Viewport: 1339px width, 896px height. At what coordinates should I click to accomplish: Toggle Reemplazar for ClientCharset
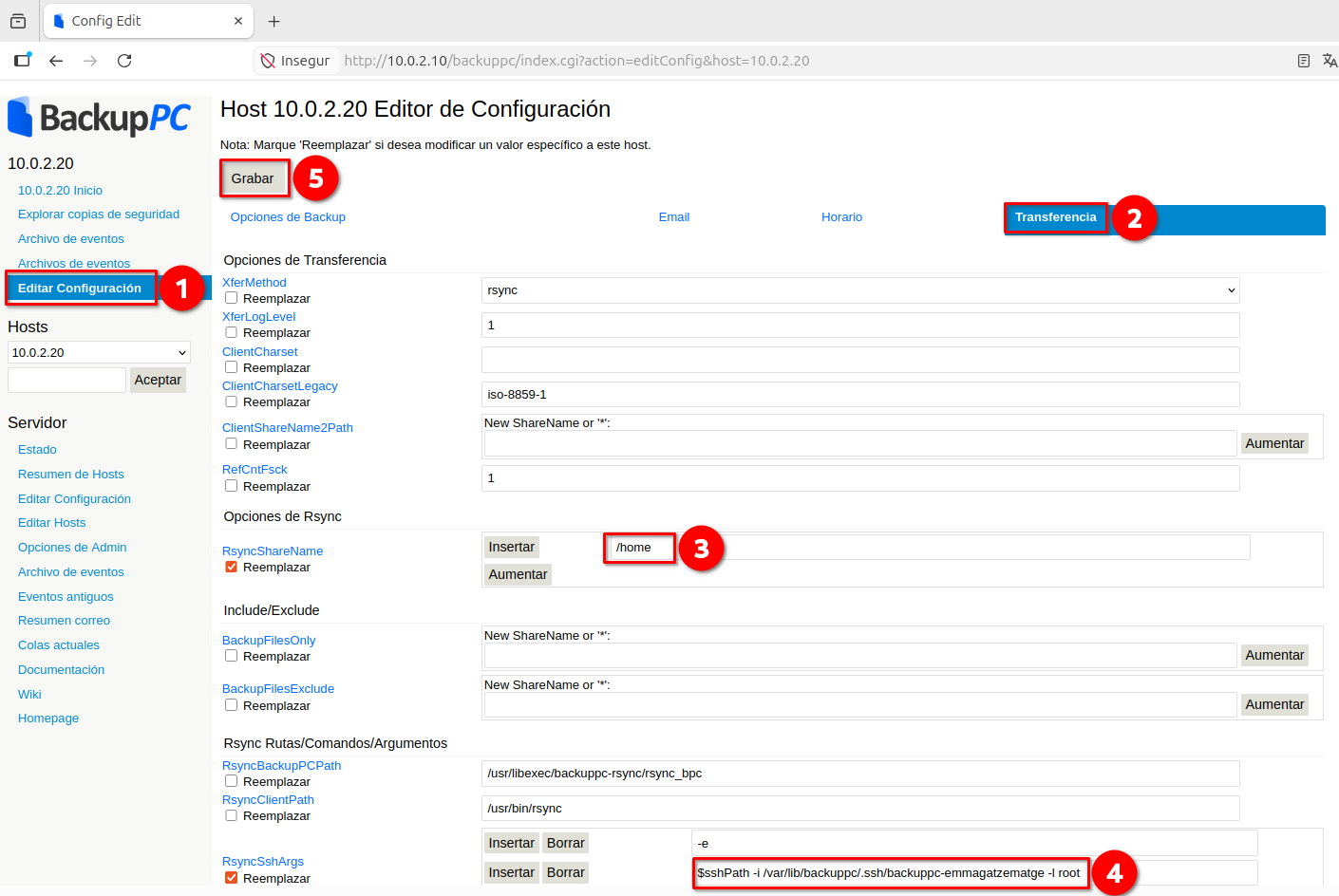231,367
